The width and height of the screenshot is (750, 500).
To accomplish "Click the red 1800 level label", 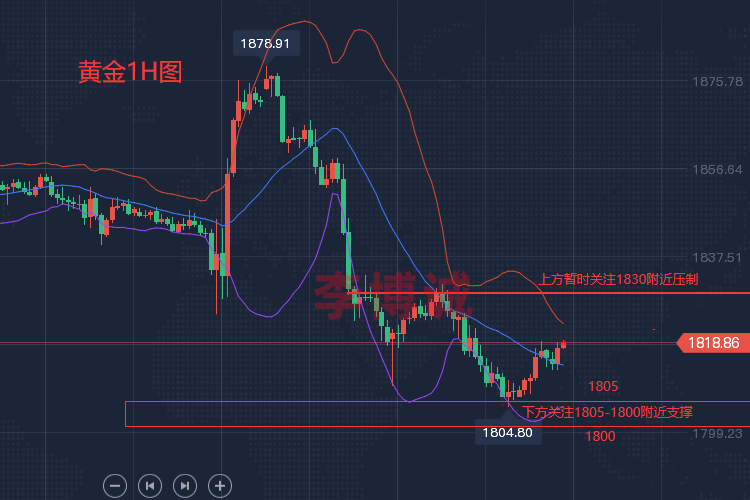I will 600,436.
